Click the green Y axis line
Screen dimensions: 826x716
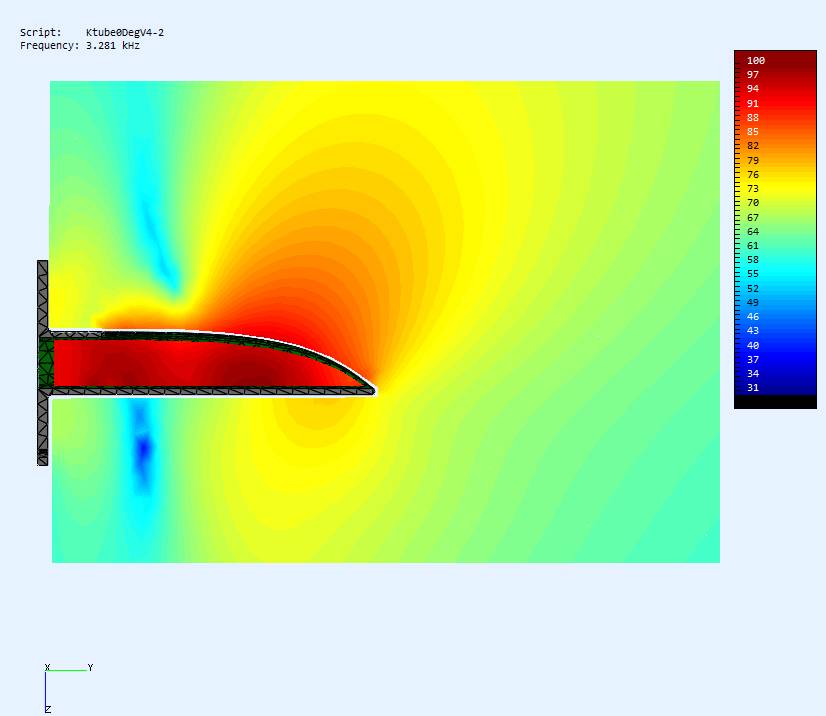tap(67, 670)
